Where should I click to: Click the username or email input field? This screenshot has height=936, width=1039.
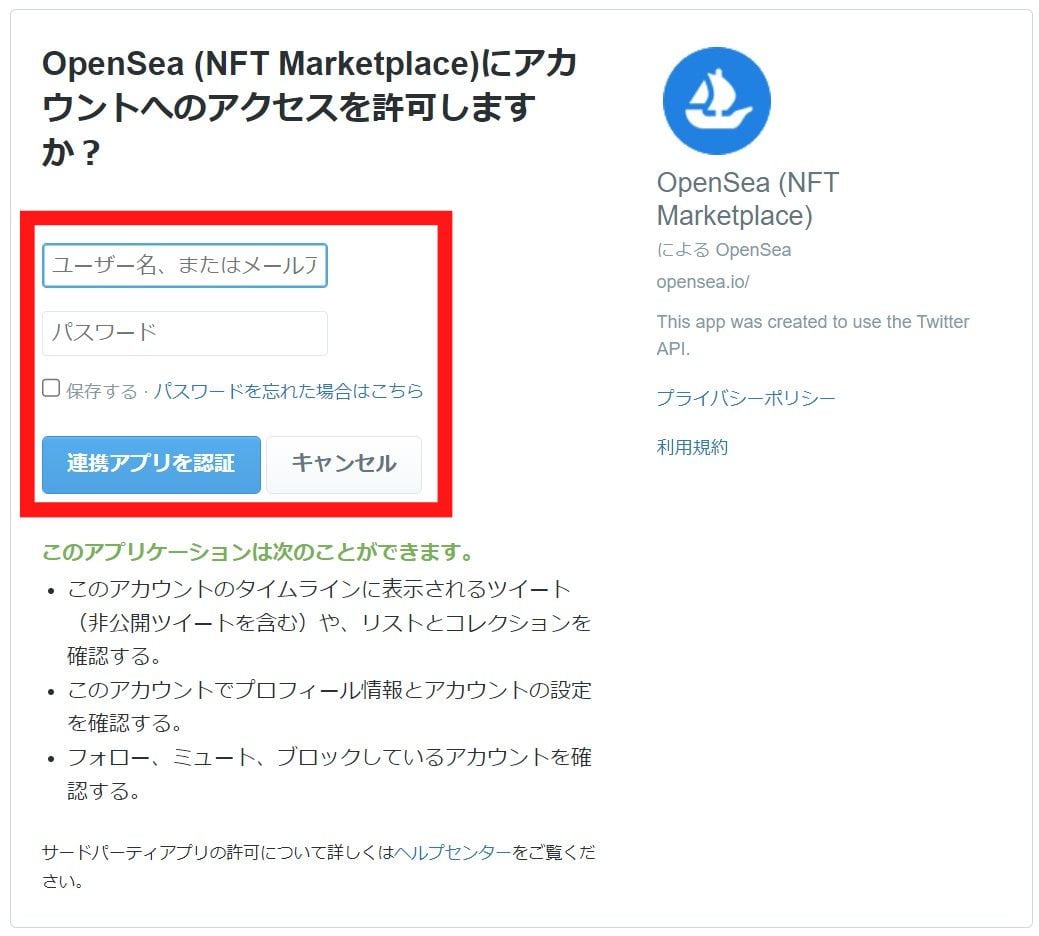click(186, 265)
